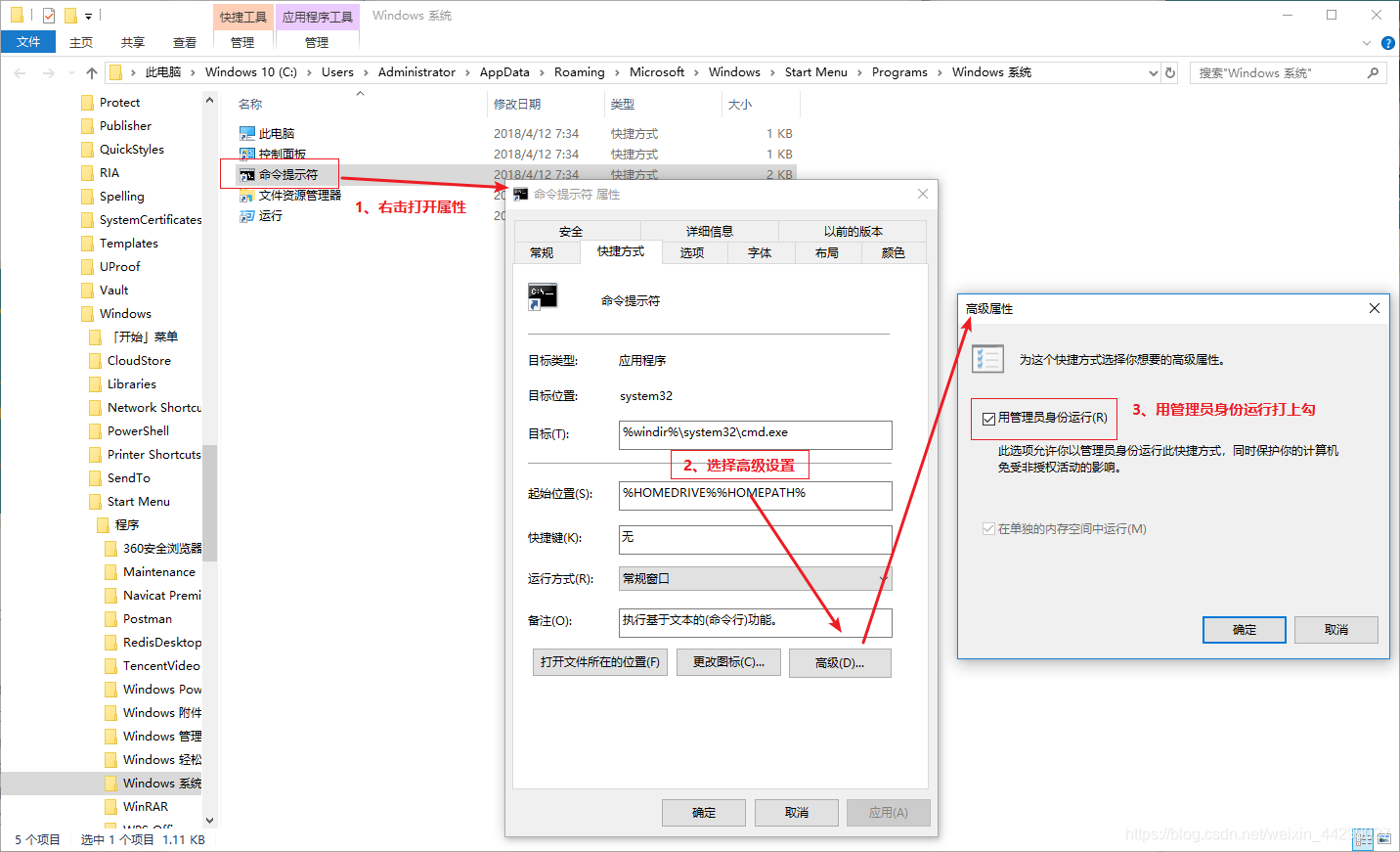Click the help question mark icon
This screenshot has height=852, width=1400.
point(1387,43)
